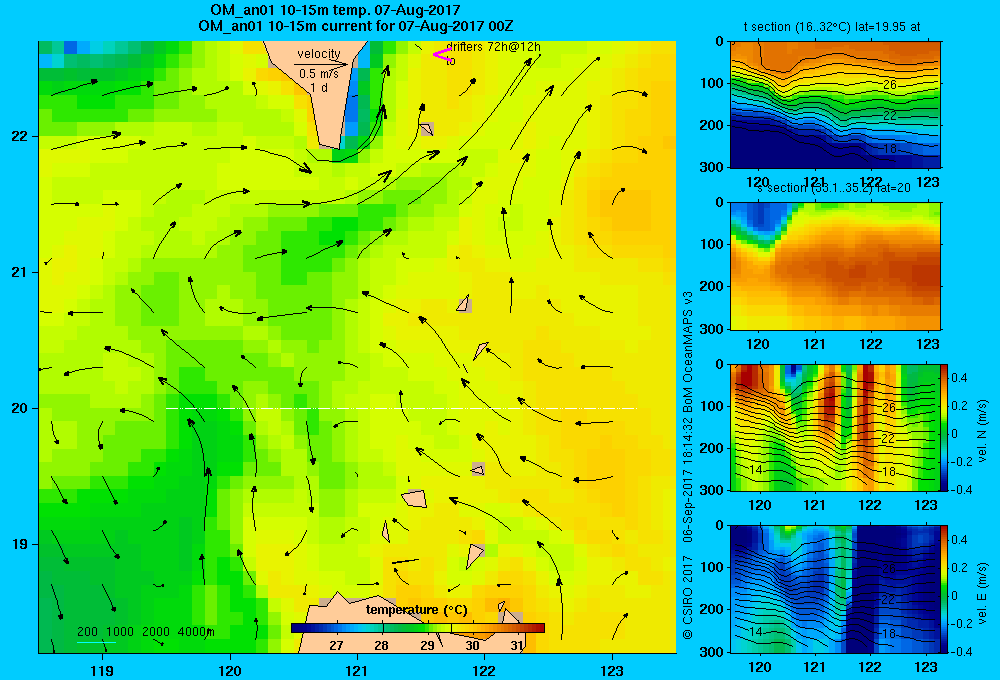The width and height of the screenshot is (1000, 680).
Task: Click the '-0.4' tick on vel. E scale
Action: click(960, 651)
